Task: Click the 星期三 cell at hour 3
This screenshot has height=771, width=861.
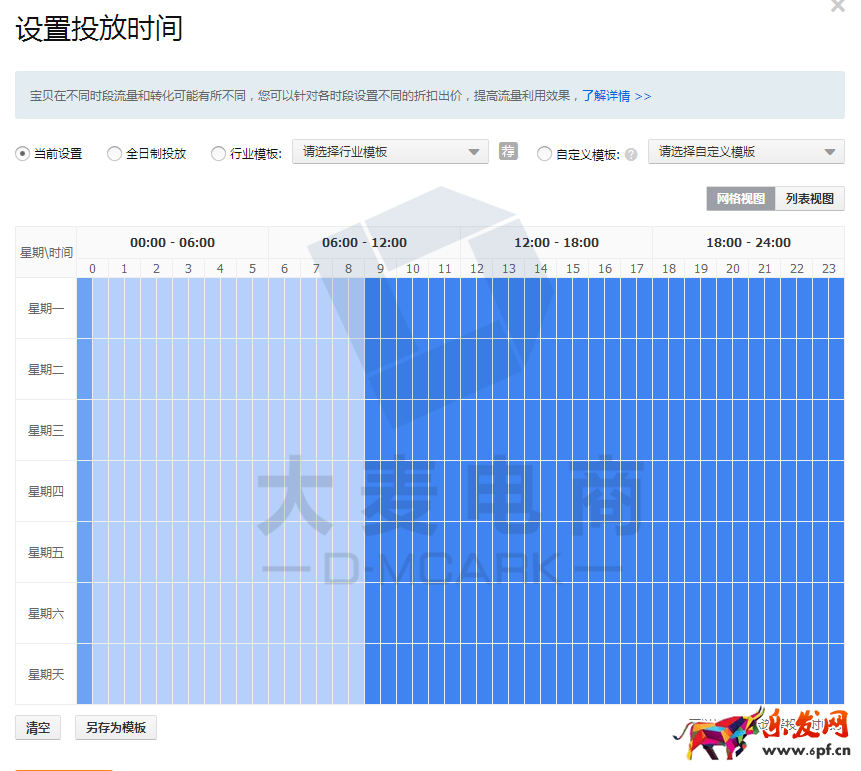Action: [x=189, y=430]
